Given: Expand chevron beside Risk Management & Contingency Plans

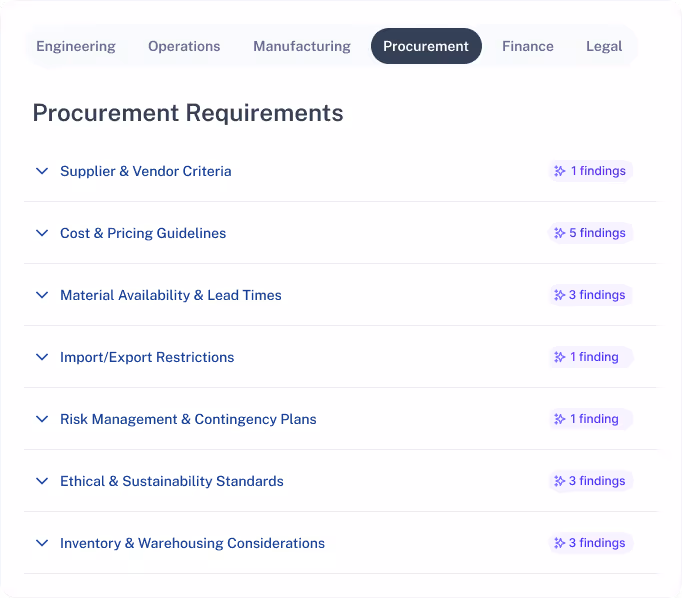Looking at the screenshot, I should [42, 419].
